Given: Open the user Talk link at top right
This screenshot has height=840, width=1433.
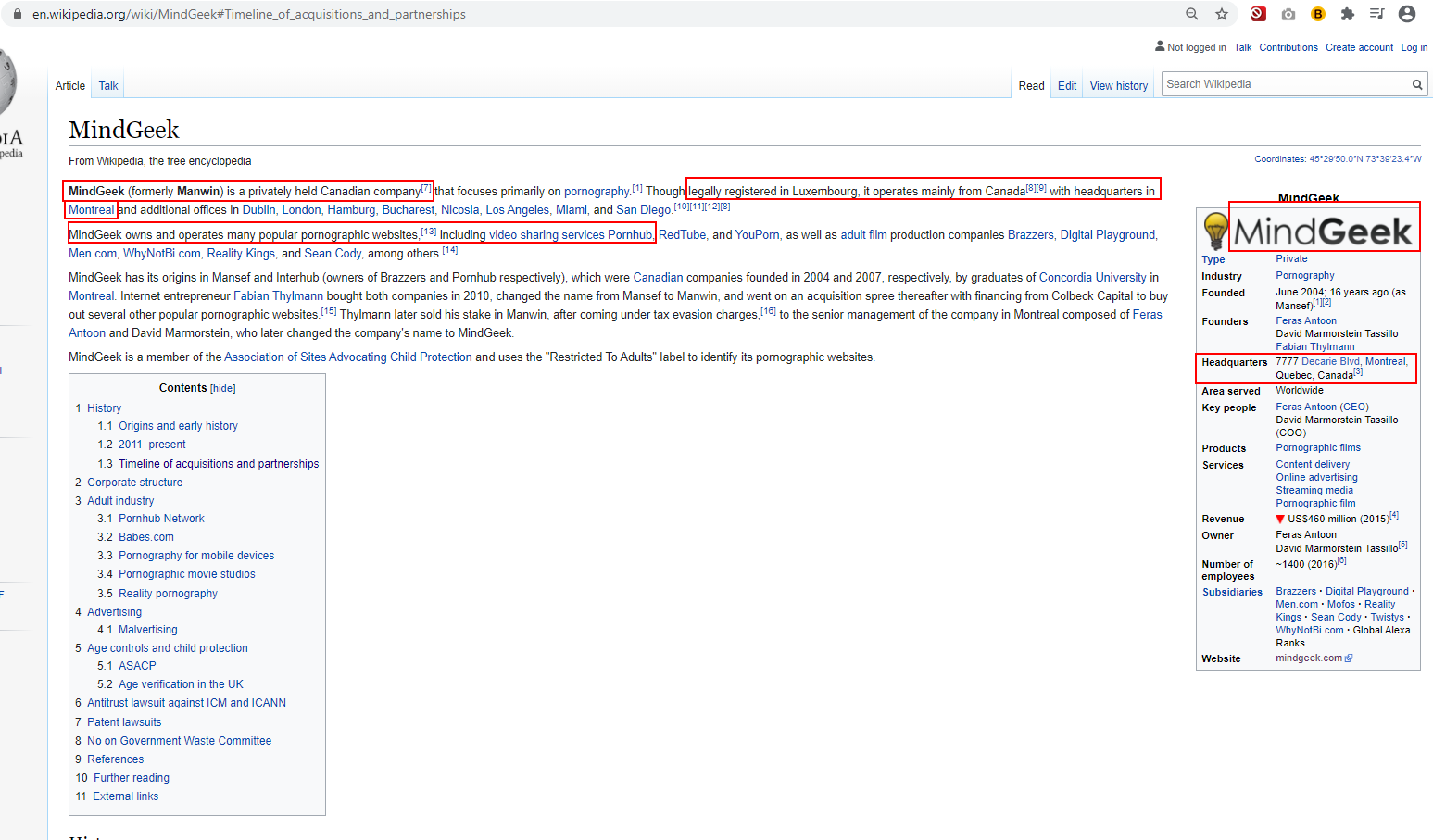Looking at the screenshot, I should (x=1242, y=47).
